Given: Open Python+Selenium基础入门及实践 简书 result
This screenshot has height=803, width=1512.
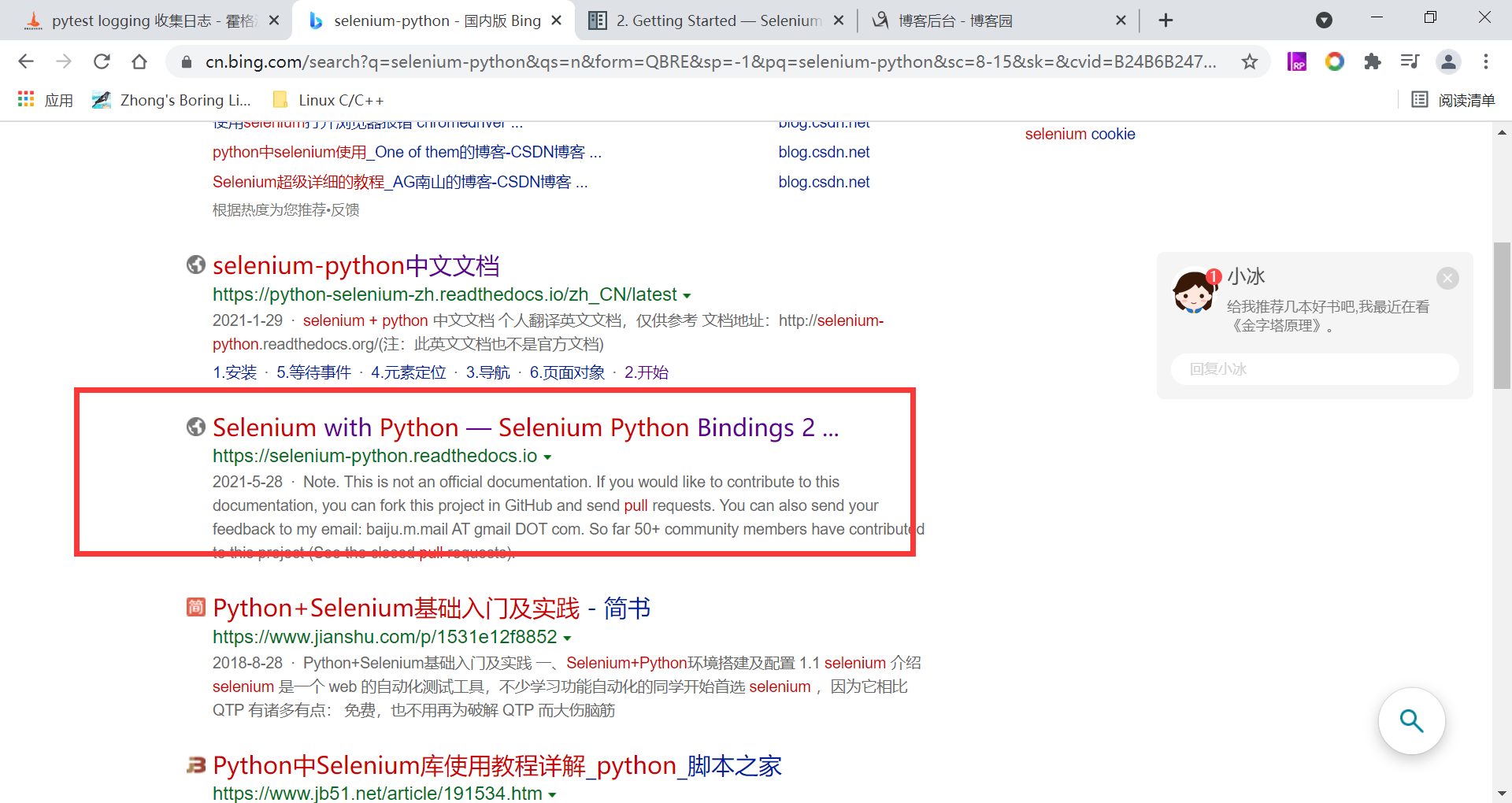Looking at the screenshot, I should pyautogui.click(x=432, y=609).
